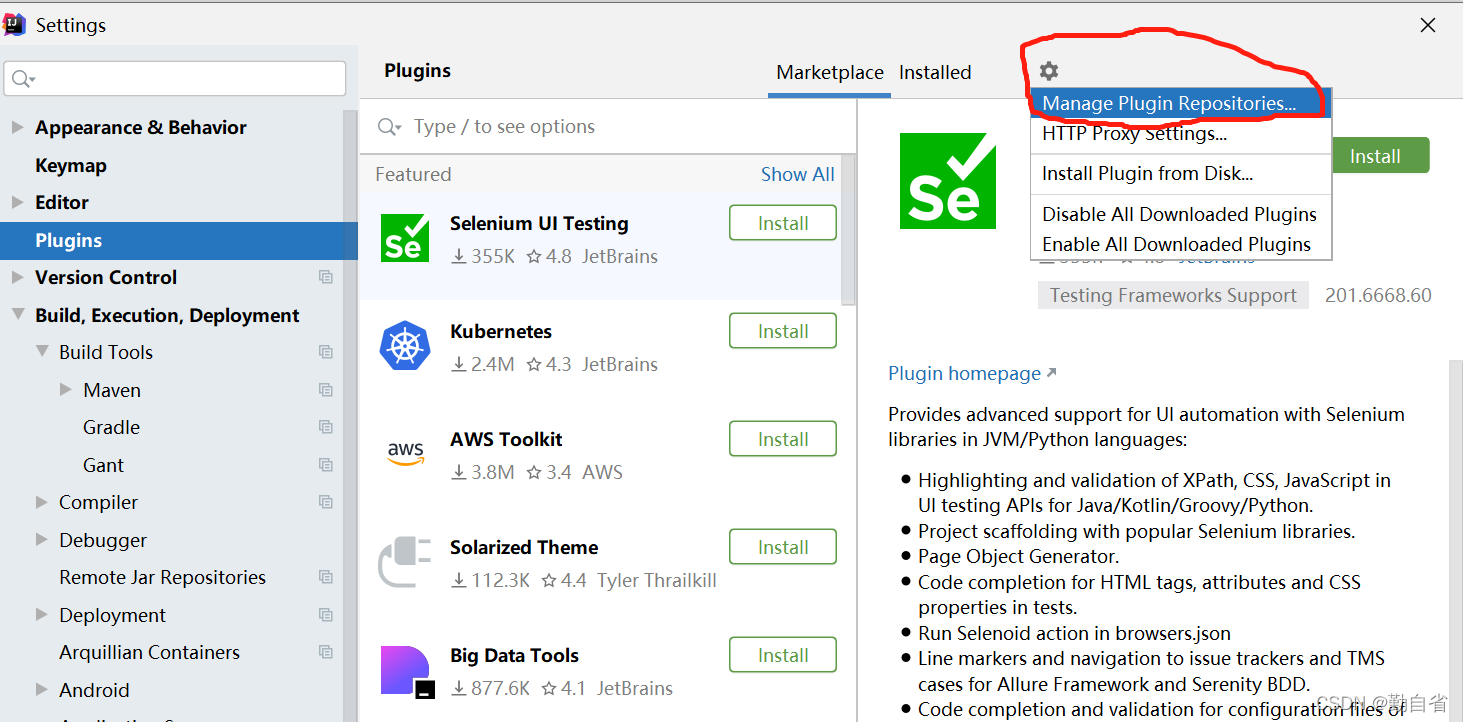Select Install Plugin from Disk
Viewport: 1463px width, 722px height.
[1180, 174]
